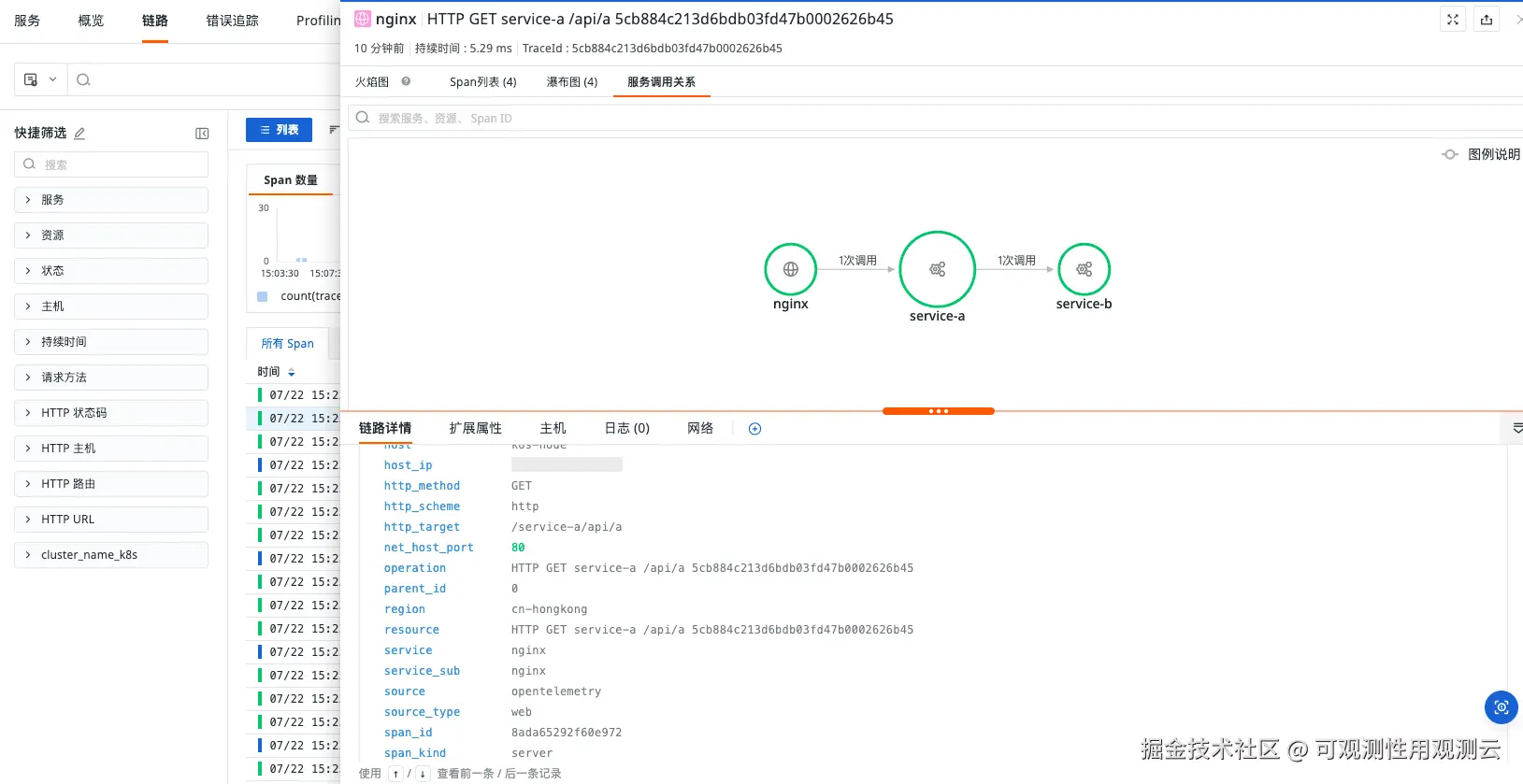Switch to 列表 list view
This screenshot has height=784, width=1523.
279,130
